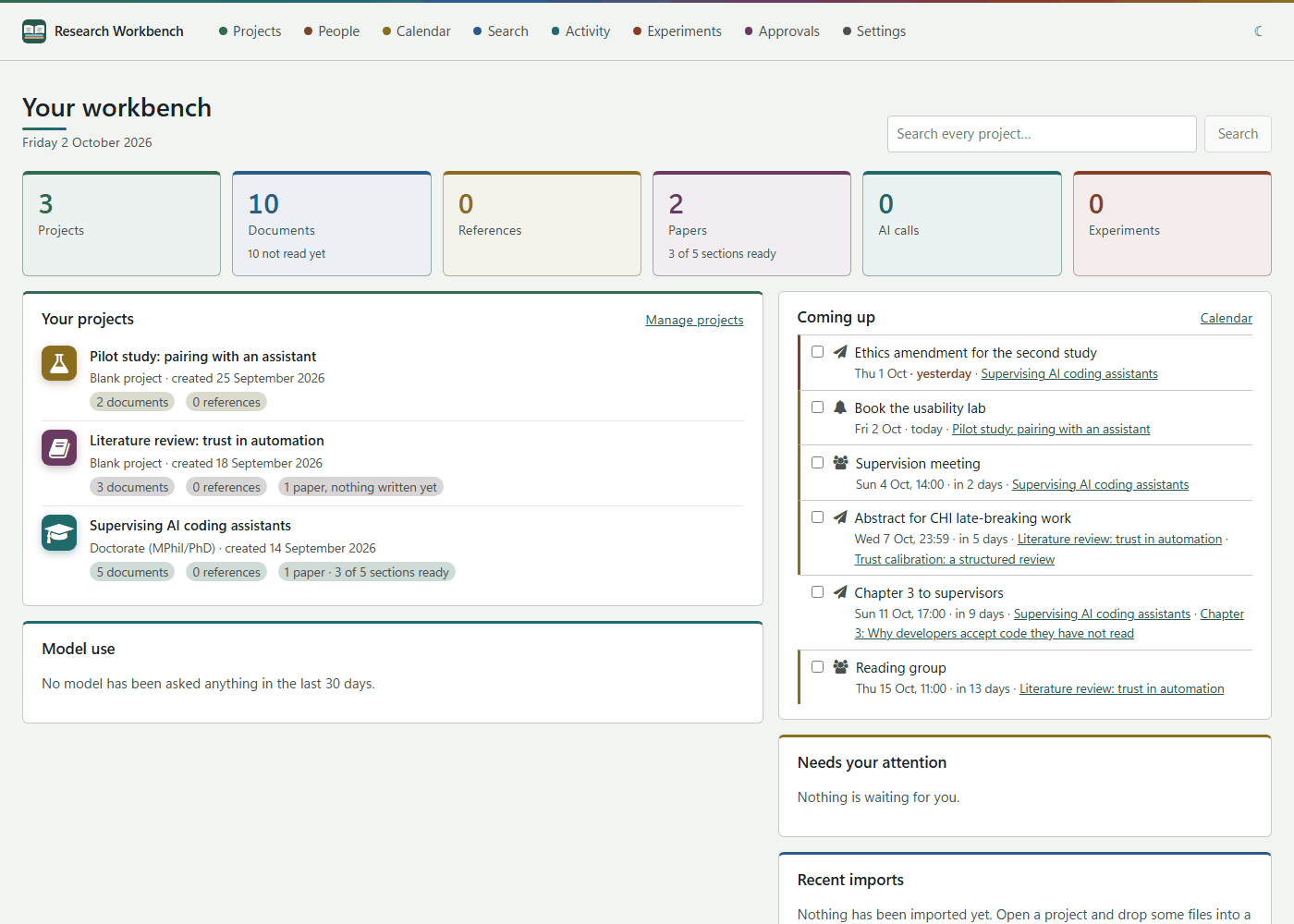The image size is (1294, 924).
Task: Click the people icon beside Supervision meeting
Action: 840,463
